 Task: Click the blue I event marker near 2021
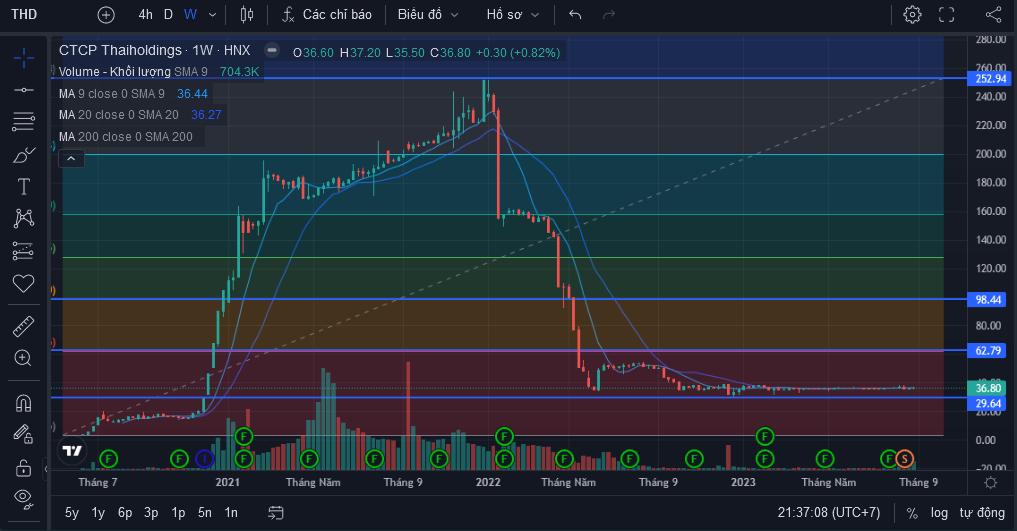(x=204, y=459)
